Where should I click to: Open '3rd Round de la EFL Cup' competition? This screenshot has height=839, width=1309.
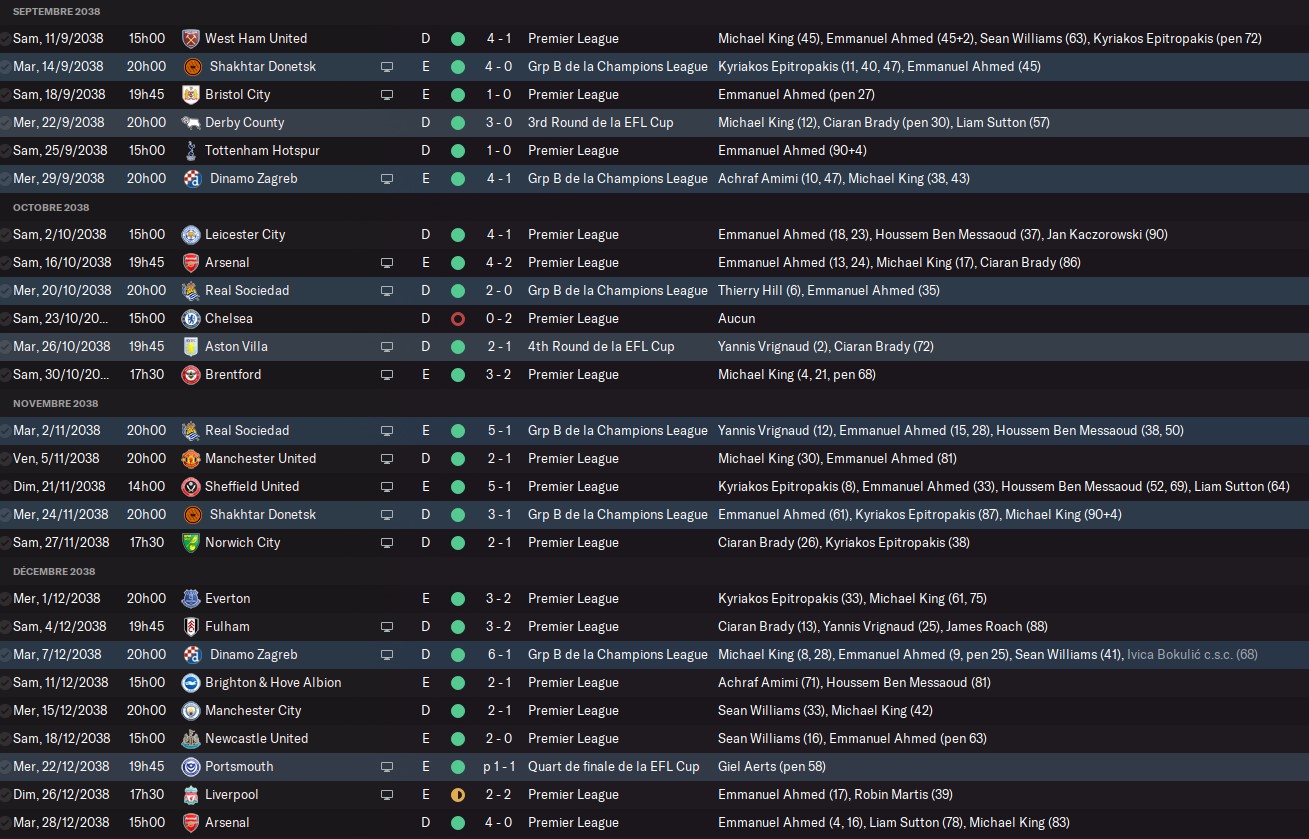601,122
